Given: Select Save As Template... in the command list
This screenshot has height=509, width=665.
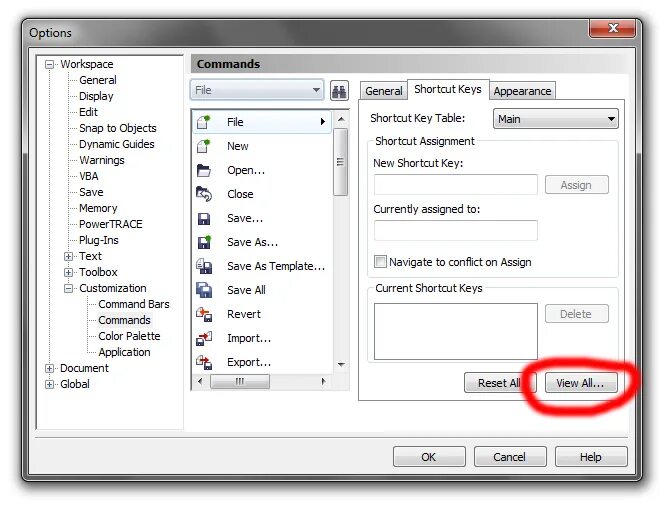Looking at the screenshot, I should [x=262, y=266].
